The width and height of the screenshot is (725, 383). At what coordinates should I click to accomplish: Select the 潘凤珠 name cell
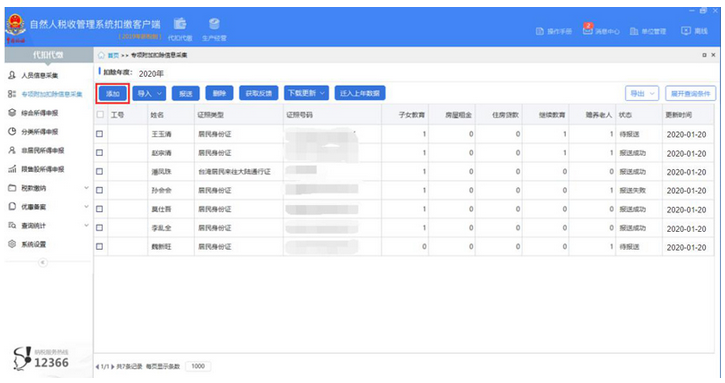pyautogui.click(x=161, y=172)
